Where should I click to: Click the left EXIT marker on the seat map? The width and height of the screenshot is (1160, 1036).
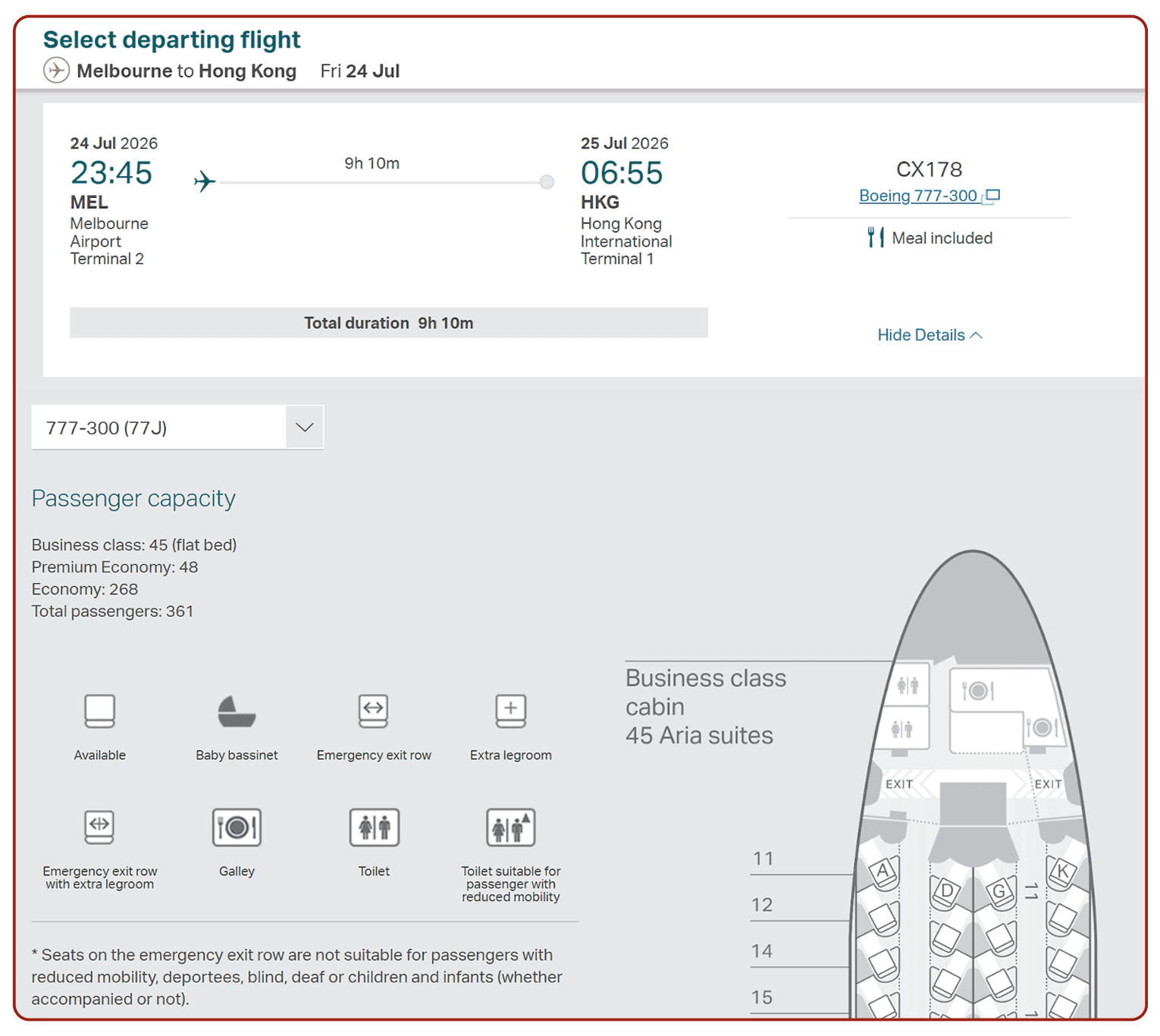point(899,784)
